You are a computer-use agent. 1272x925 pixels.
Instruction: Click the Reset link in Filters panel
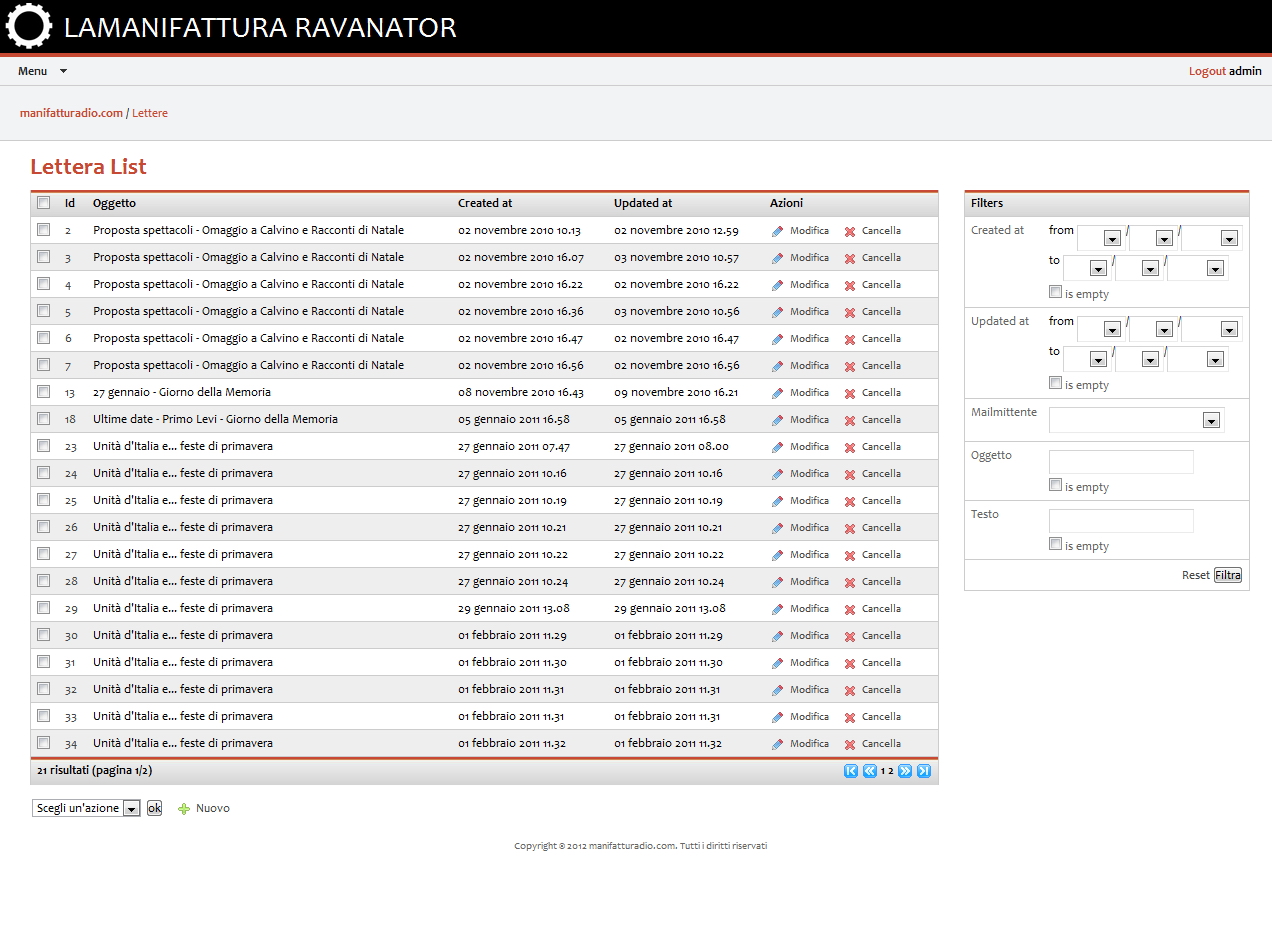pyautogui.click(x=1196, y=574)
